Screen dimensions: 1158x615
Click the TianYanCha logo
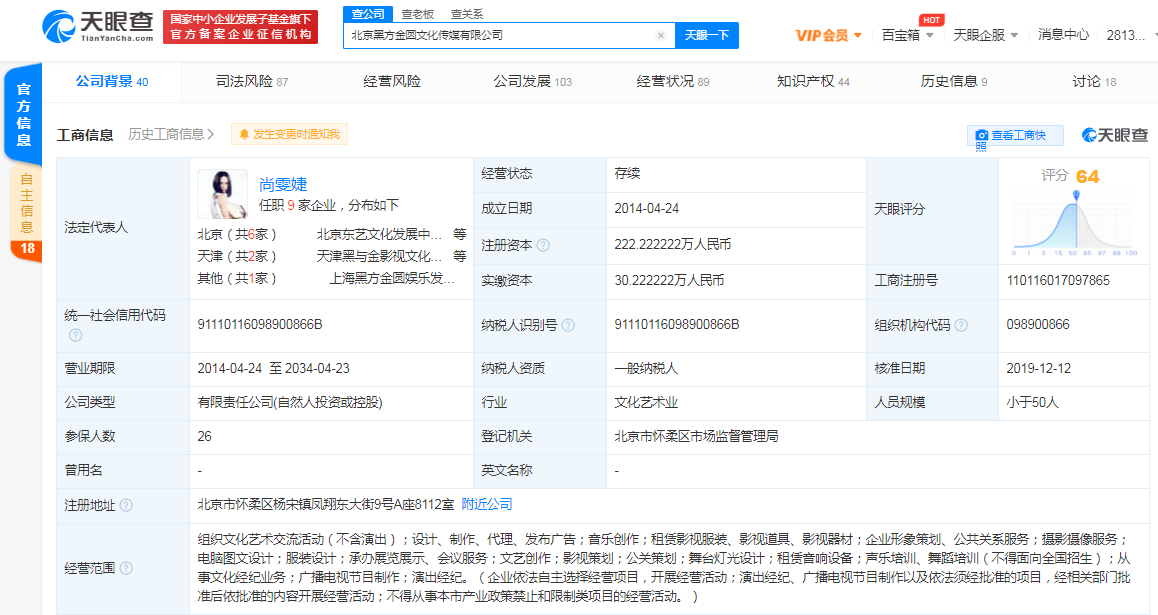97,27
